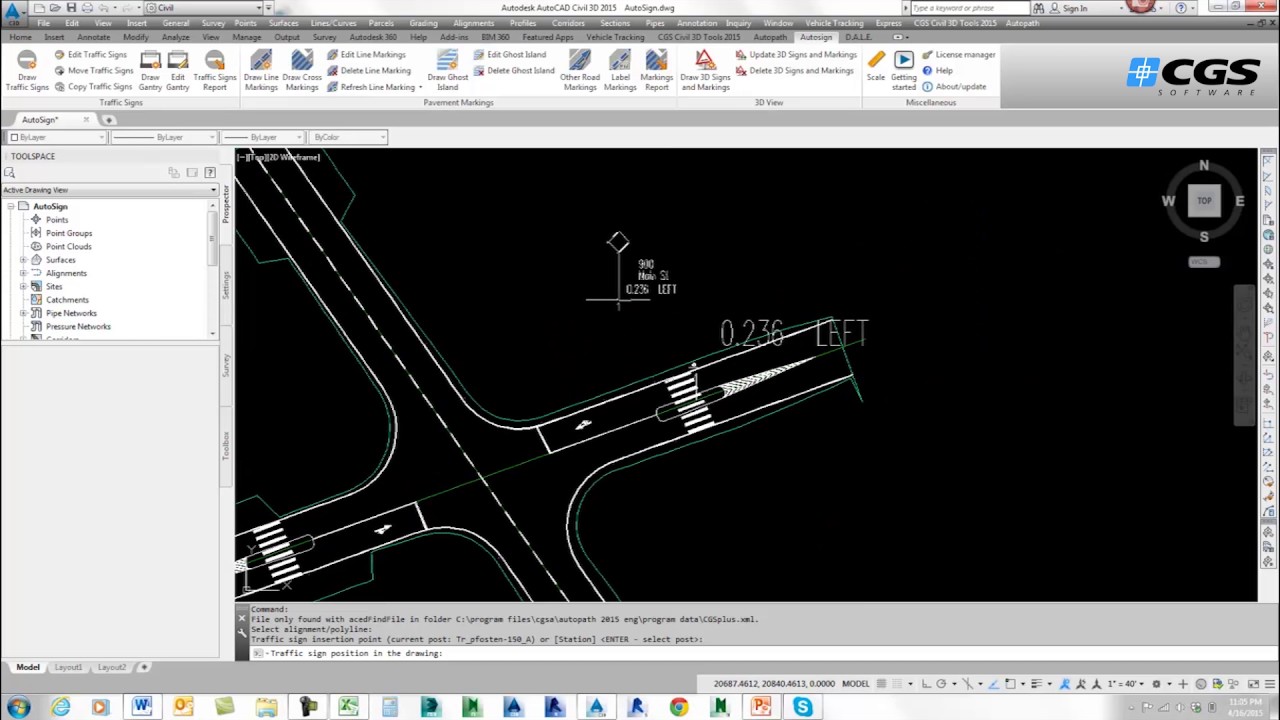Open the Draw Gantry tool
Screen dimensions: 1280x720
150,70
